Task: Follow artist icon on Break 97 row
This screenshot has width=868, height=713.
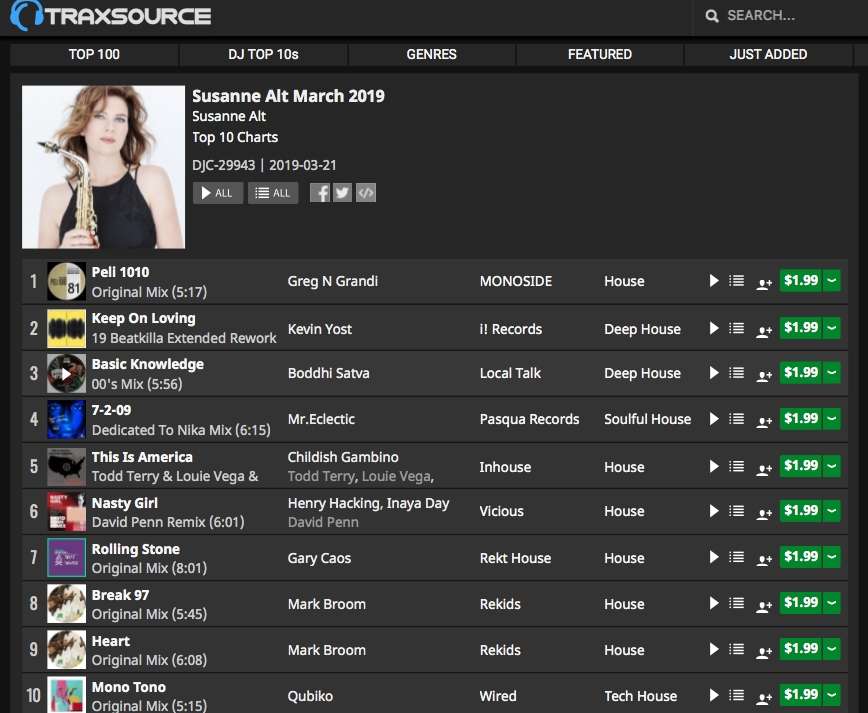Action: (x=764, y=606)
